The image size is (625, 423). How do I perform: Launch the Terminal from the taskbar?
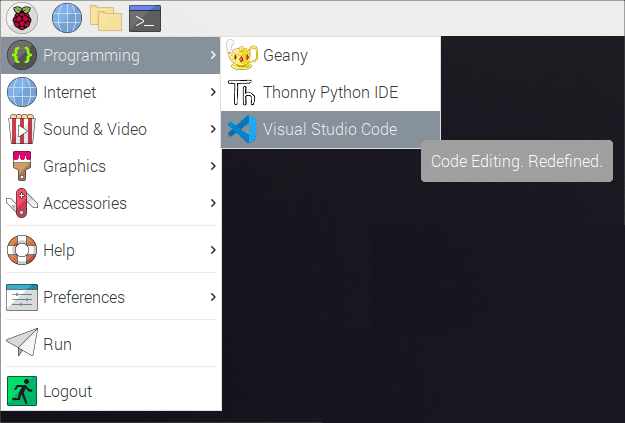click(x=145, y=18)
